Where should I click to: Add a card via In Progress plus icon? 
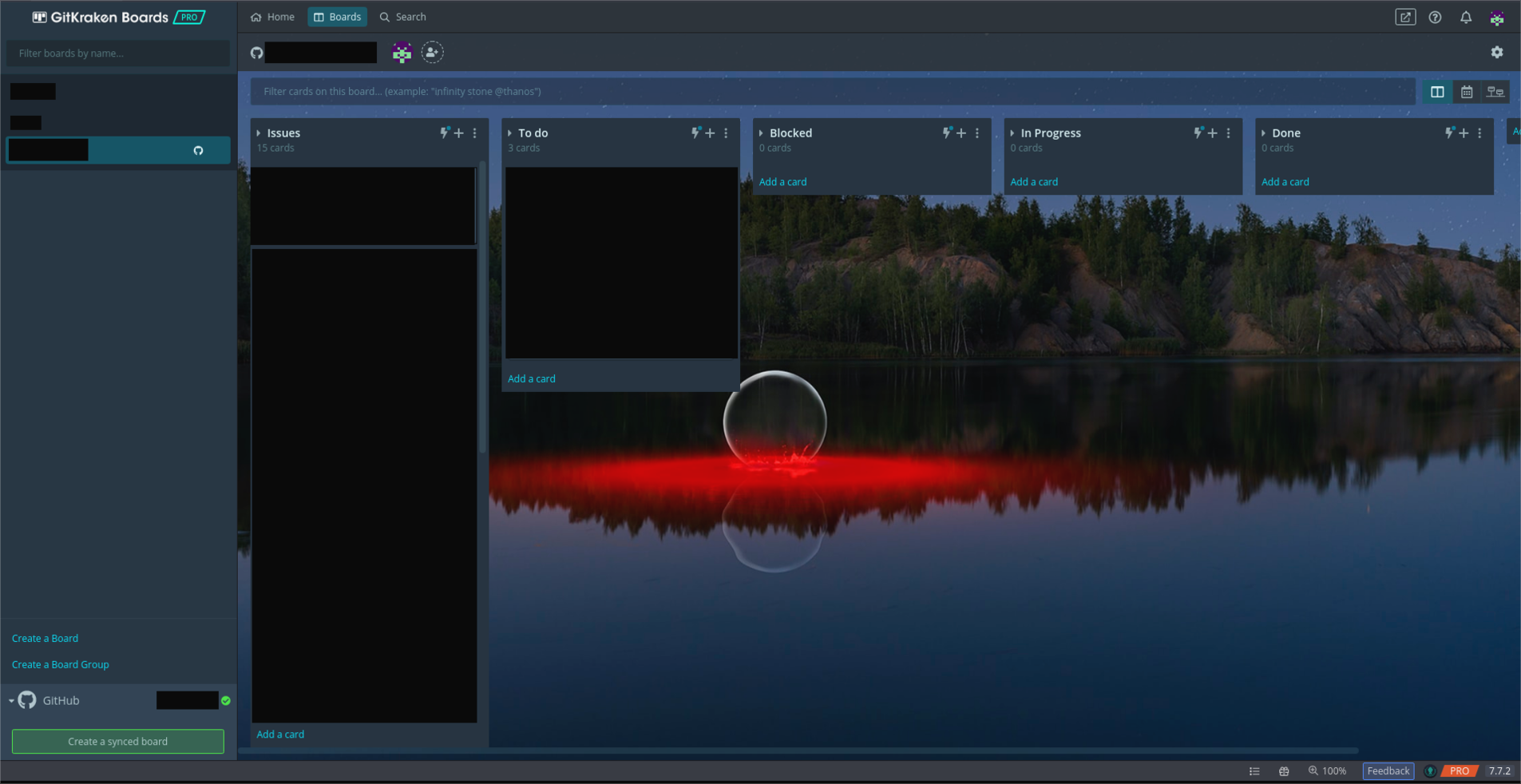[x=1213, y=133]
